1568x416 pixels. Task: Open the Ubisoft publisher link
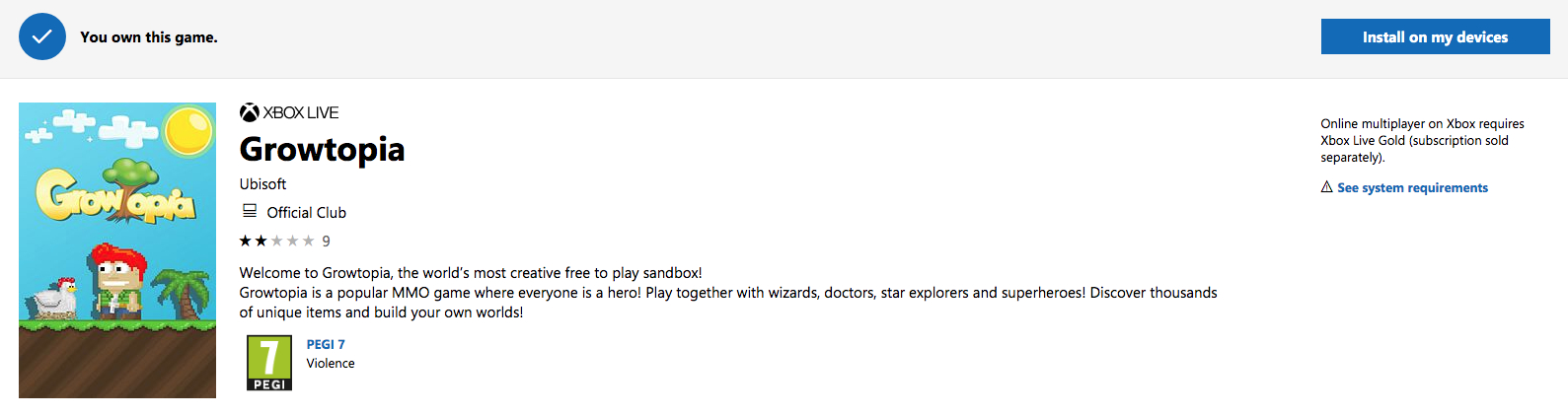pos(262,184)
